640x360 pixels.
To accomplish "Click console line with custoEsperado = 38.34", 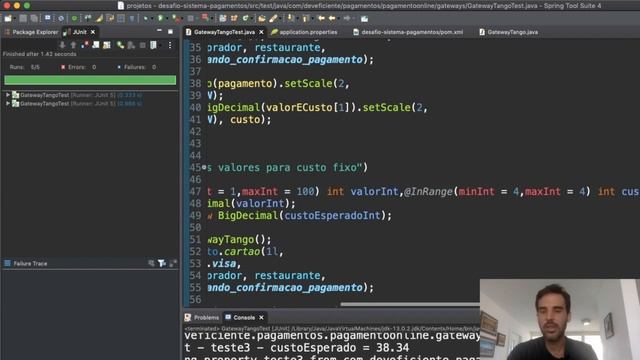I will [296, 348].
